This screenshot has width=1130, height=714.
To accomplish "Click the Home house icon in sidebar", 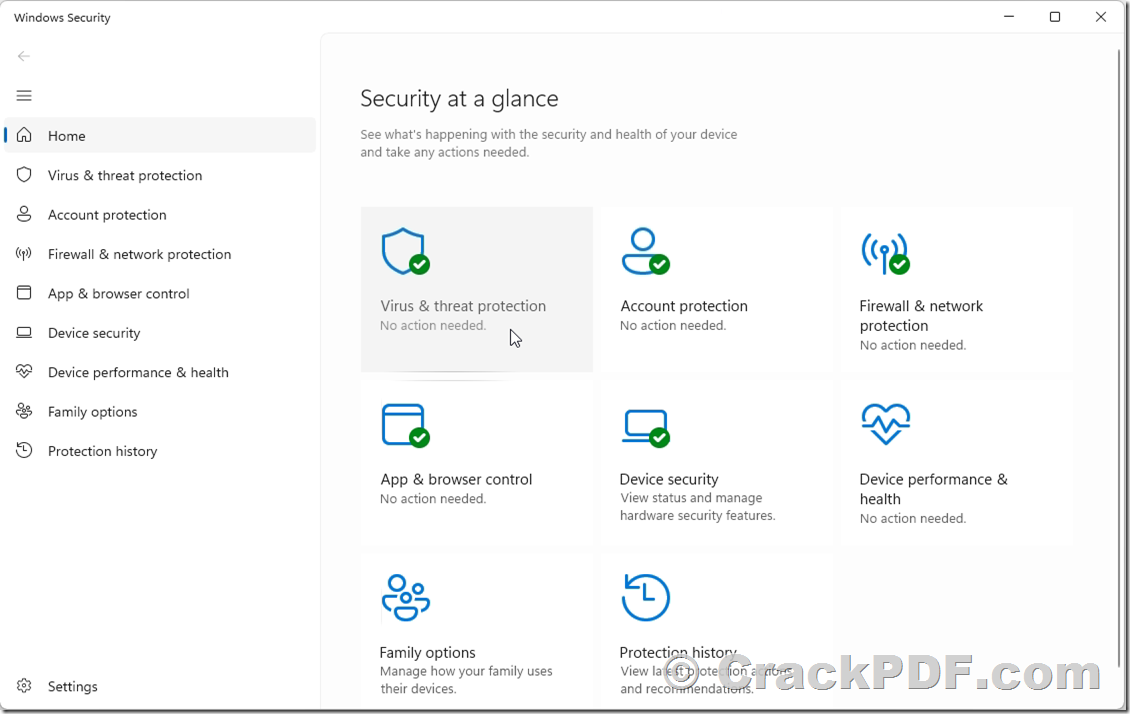I will (24, 135).
